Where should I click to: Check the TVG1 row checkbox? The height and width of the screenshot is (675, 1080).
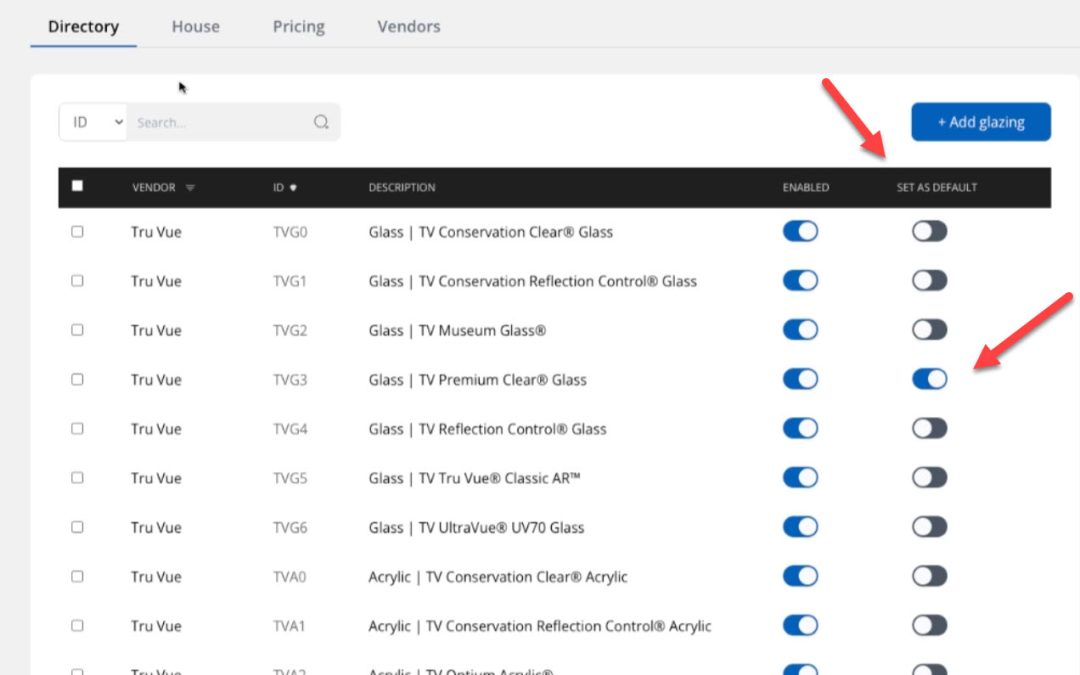77,280
